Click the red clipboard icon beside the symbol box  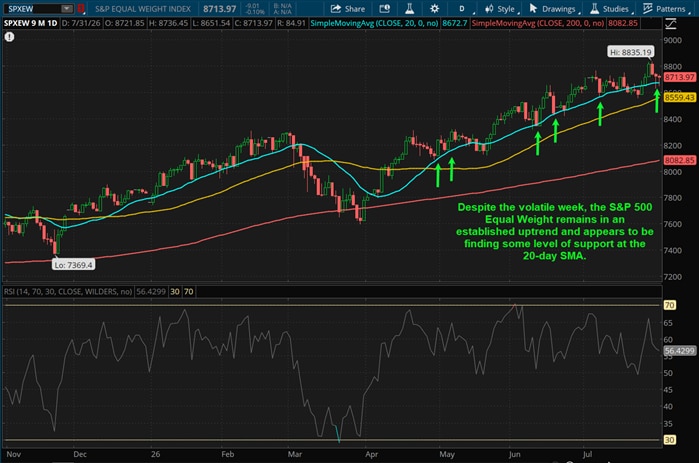click(x=81, y=8)
